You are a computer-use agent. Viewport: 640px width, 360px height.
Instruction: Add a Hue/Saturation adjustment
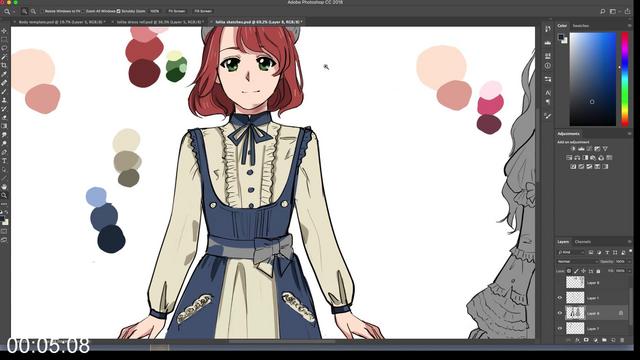569,158
